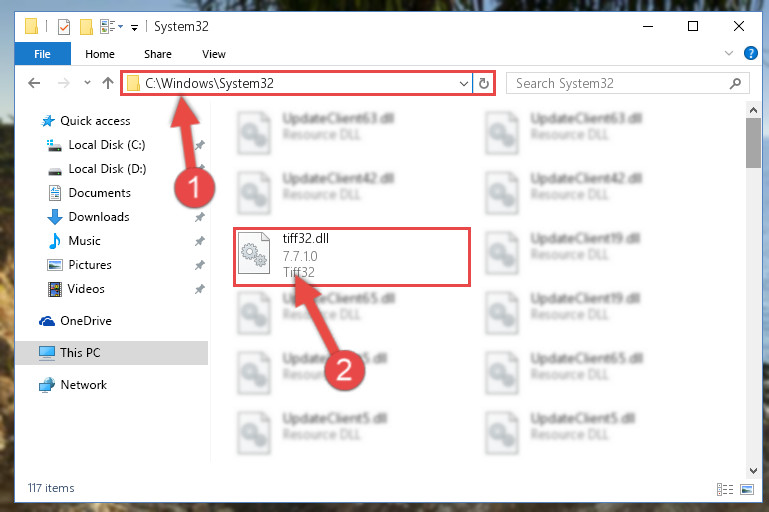Refresh the System32 folder view
Screen dimensions: 769x512
(x=484, y=83)
